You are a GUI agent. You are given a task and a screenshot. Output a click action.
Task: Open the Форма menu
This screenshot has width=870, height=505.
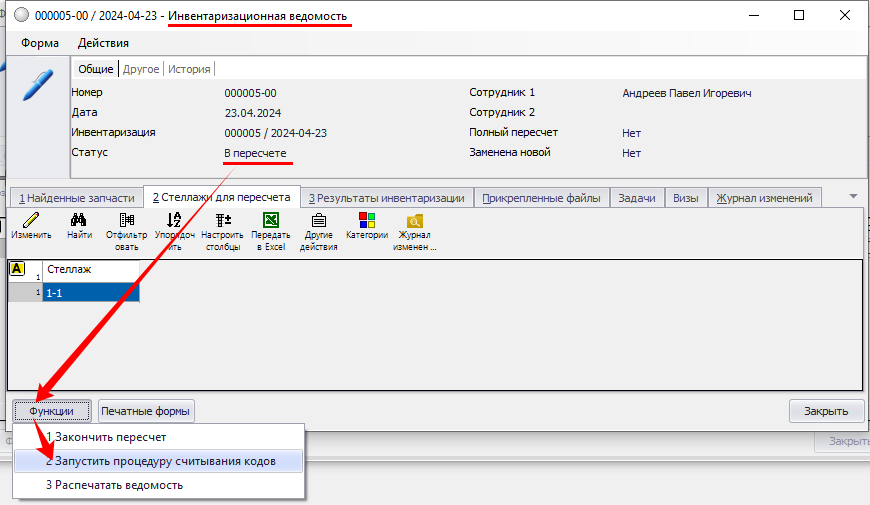(40, 43)
